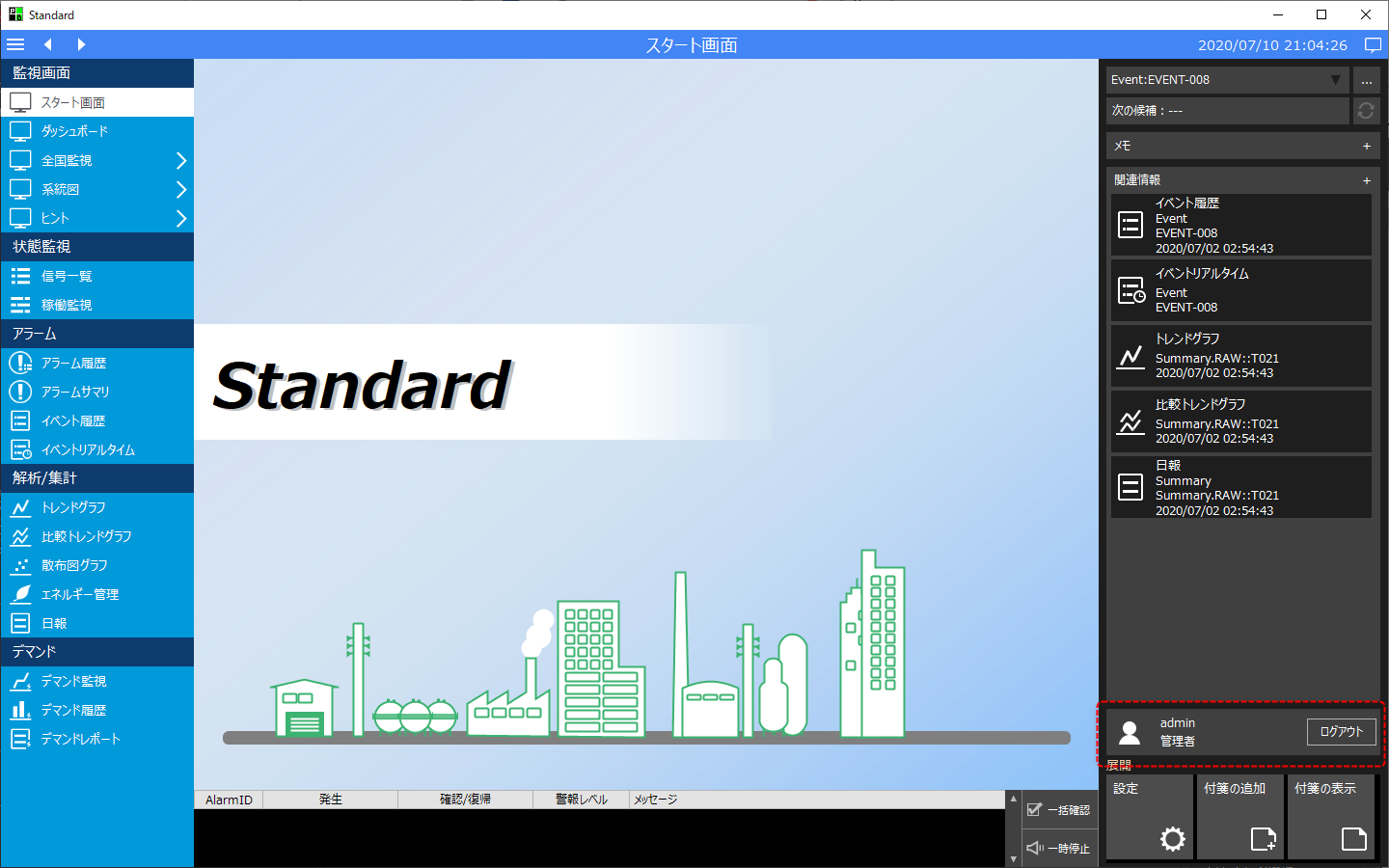
Task: Open アラーム履歴 from the sidebar
Action: pos(73,363)
